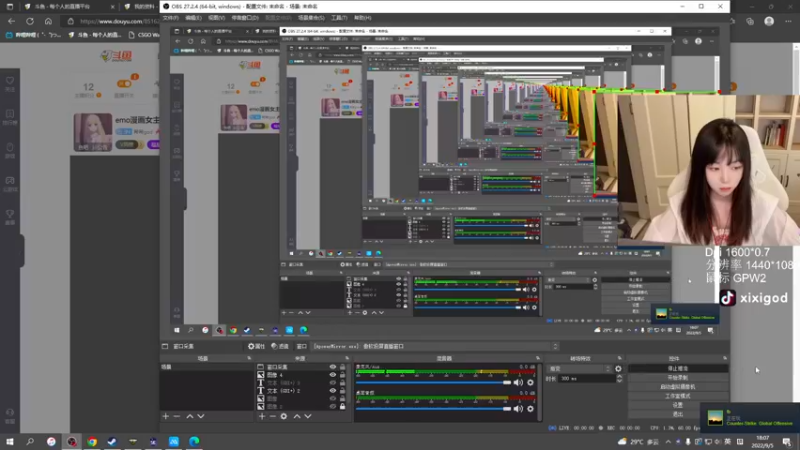This screenshot has width=800, height=450.
Task: Toggle visibility of 图像 2 source
Action: click(x=333, y=406)
